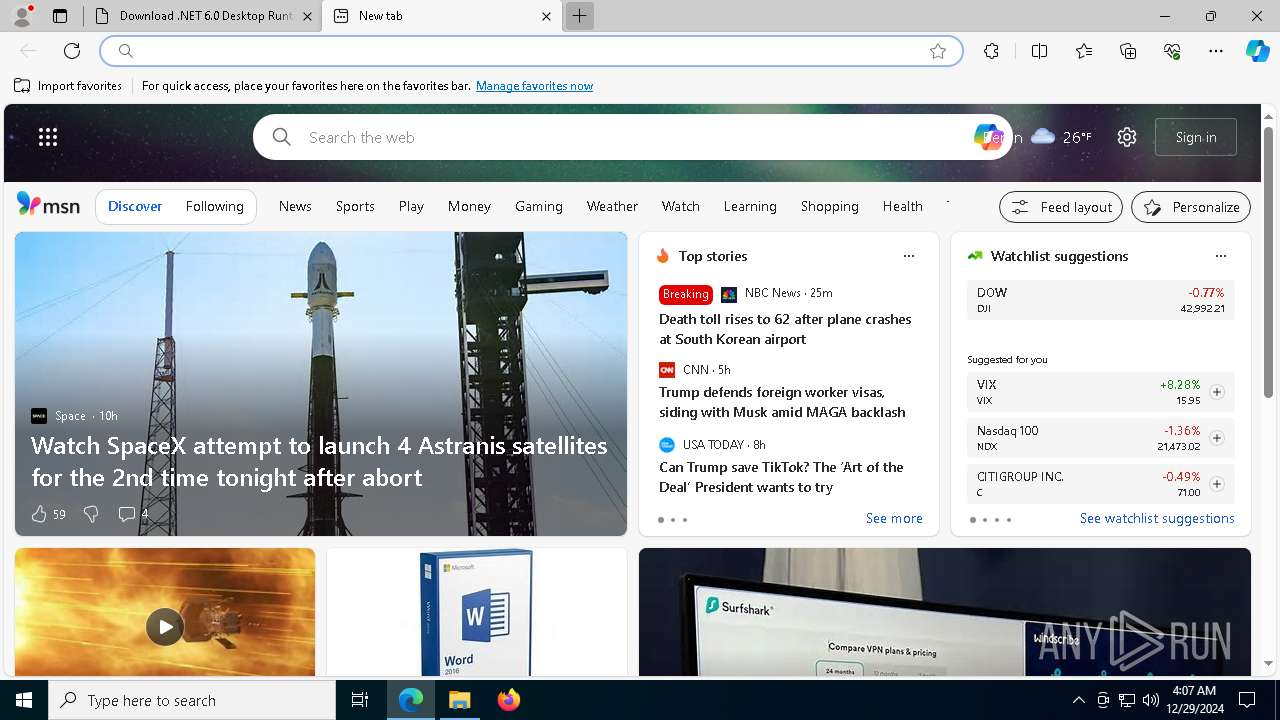Open comments on SpaceX article
Screen dimensions: 1280x720
coord(132,514)
